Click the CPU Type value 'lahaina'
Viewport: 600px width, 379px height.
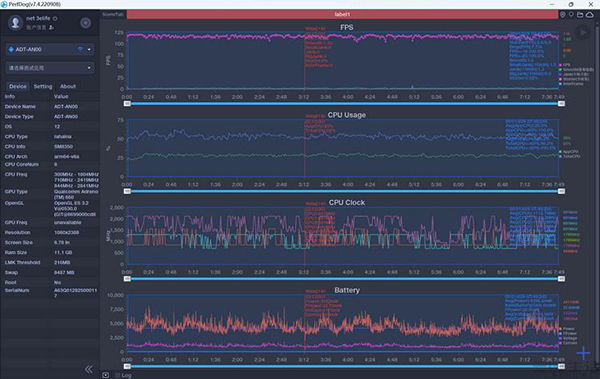pos(62,136)
